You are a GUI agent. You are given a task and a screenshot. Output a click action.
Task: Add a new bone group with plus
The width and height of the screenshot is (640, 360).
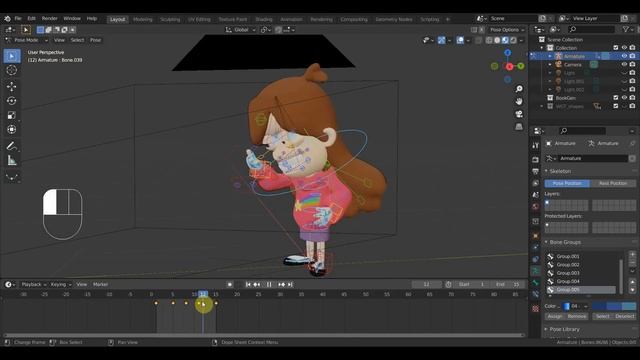(632, 254)
